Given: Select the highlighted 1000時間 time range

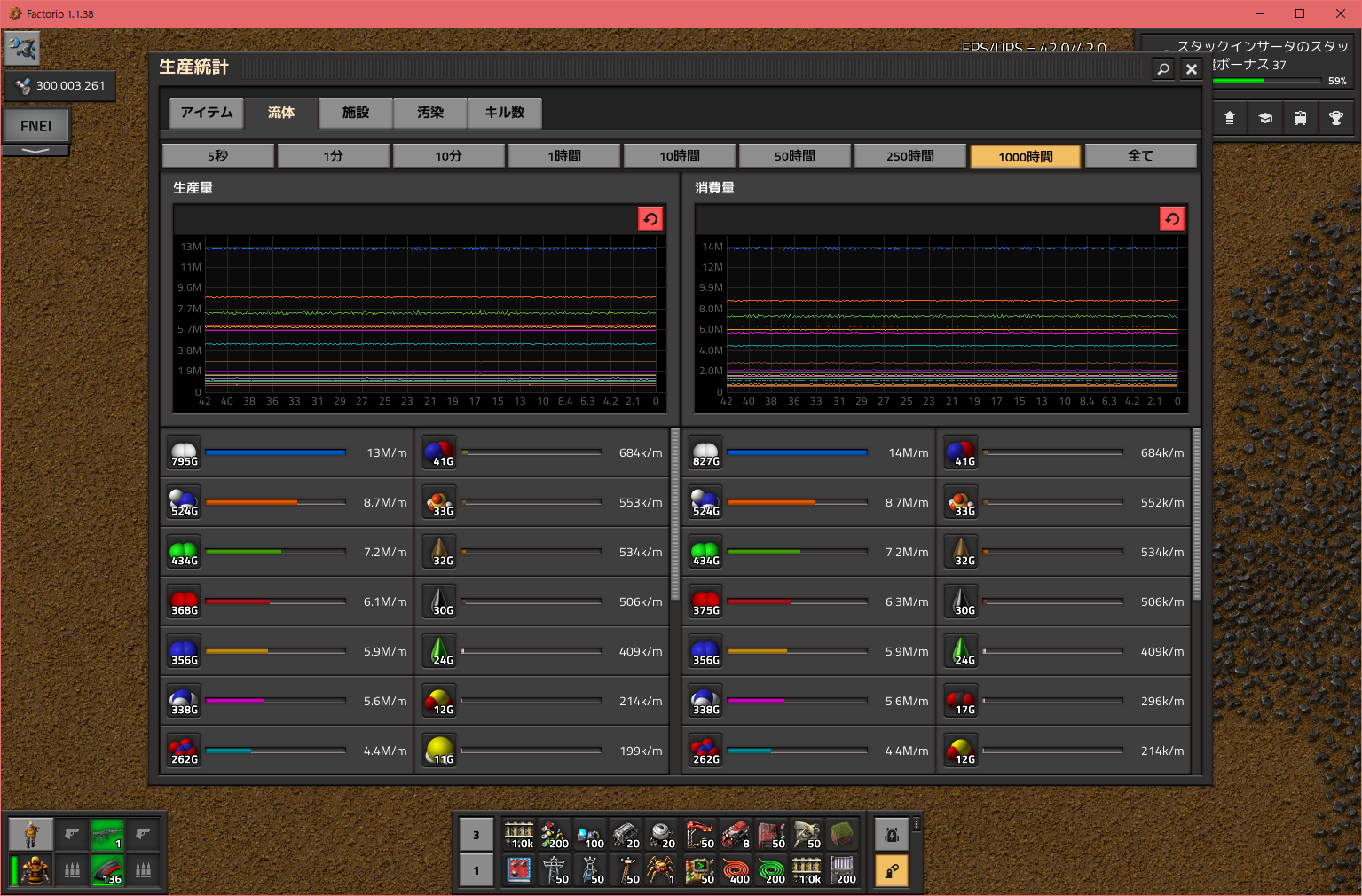Looking at the screenshot, I should 1026,156.
